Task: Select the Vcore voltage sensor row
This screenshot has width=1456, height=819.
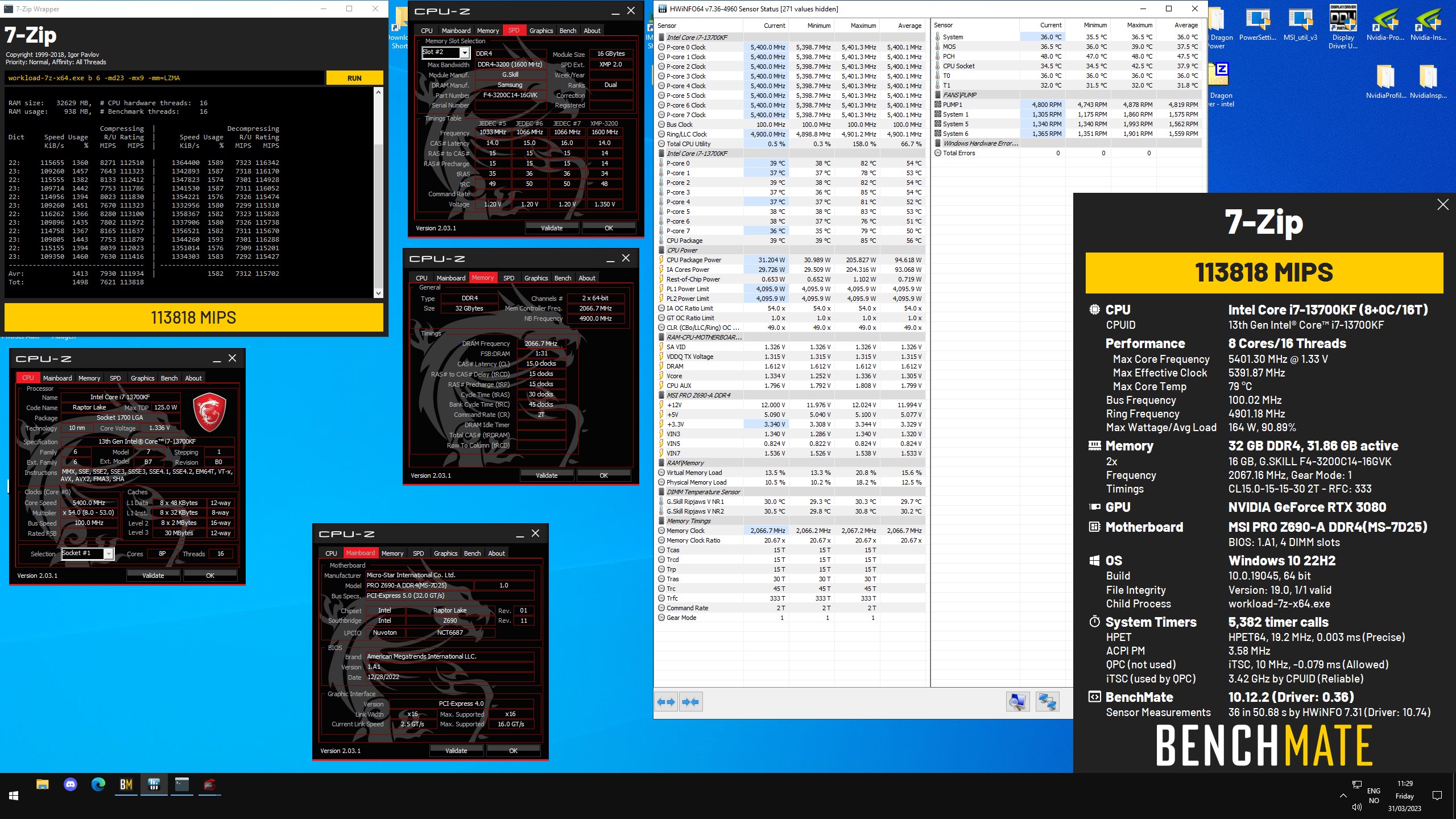Action: pyautogui.click(x=791, y=376)
